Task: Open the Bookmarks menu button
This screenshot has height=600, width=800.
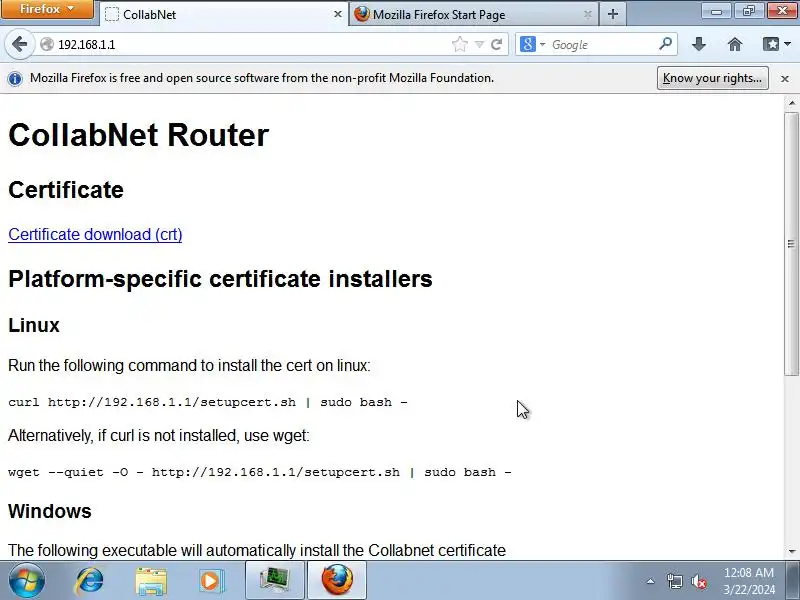Action: [777, 44]
